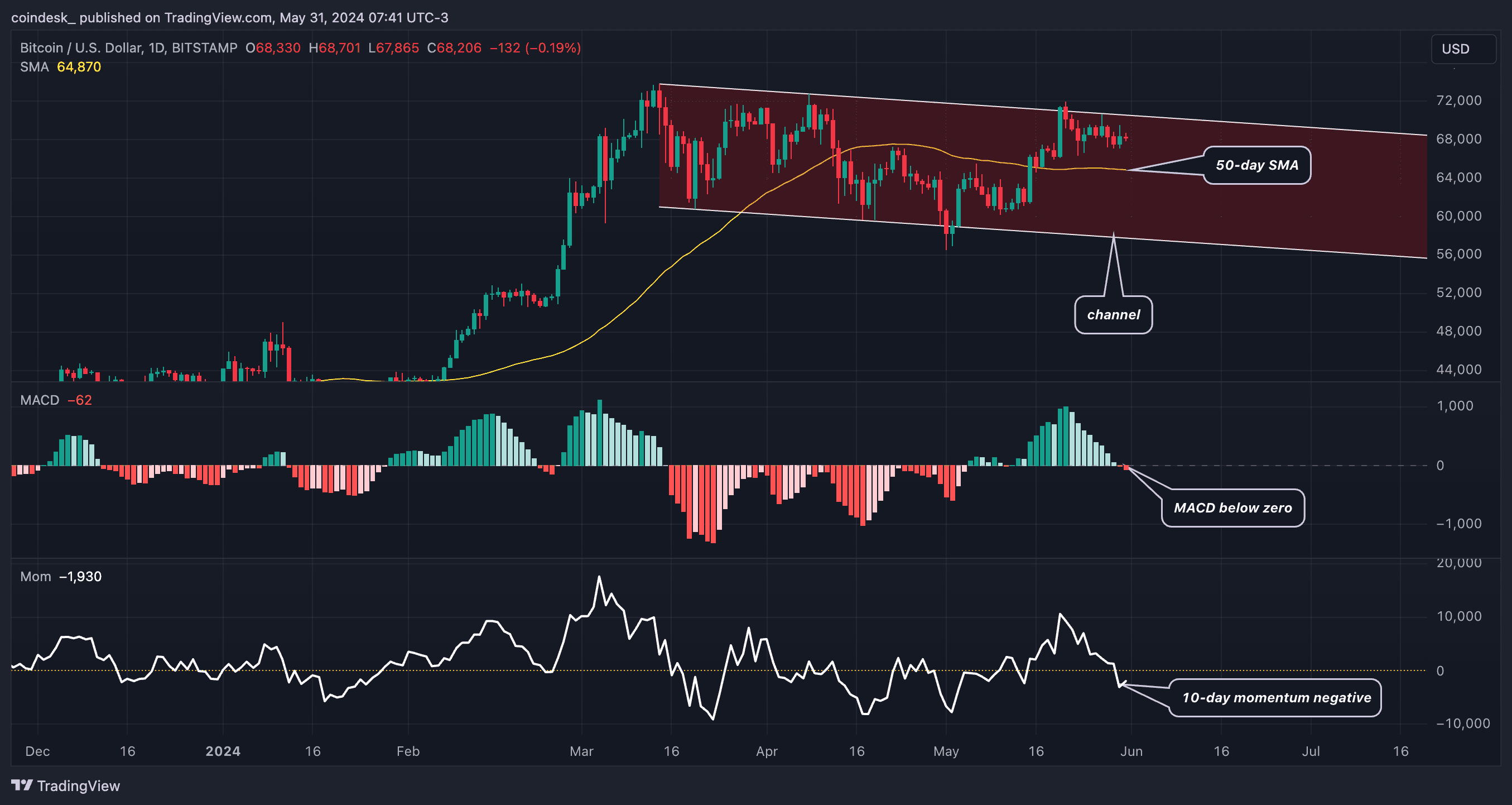Select the 'channel' annotation label
This screenshot has width=1512, height=805.
click(x=1113, y=315)
